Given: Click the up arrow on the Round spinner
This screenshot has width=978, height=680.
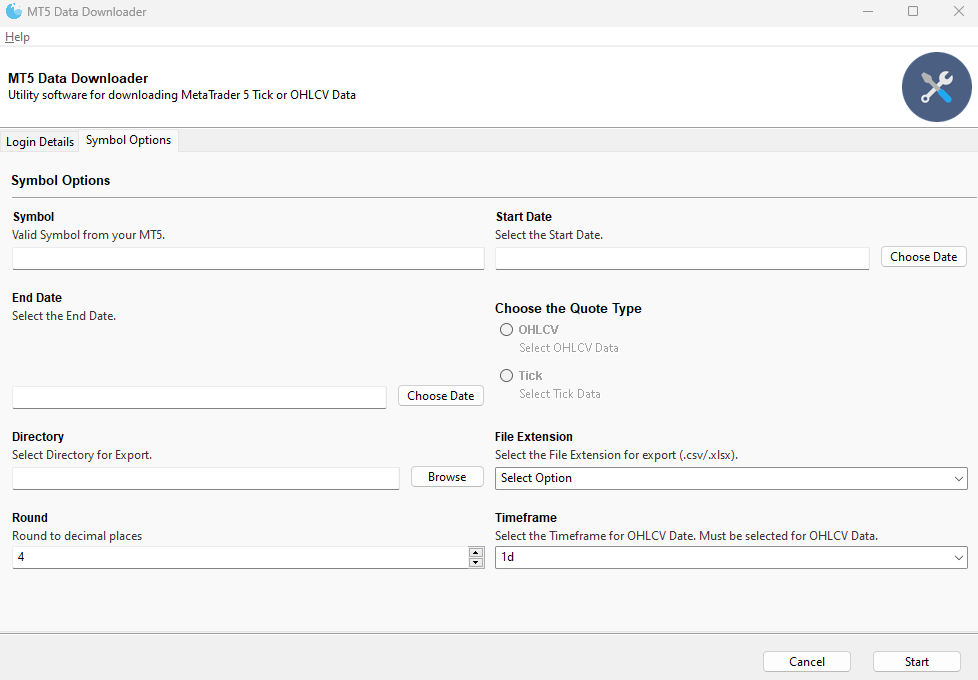Looking at the screenshot, I should [475, 552].
